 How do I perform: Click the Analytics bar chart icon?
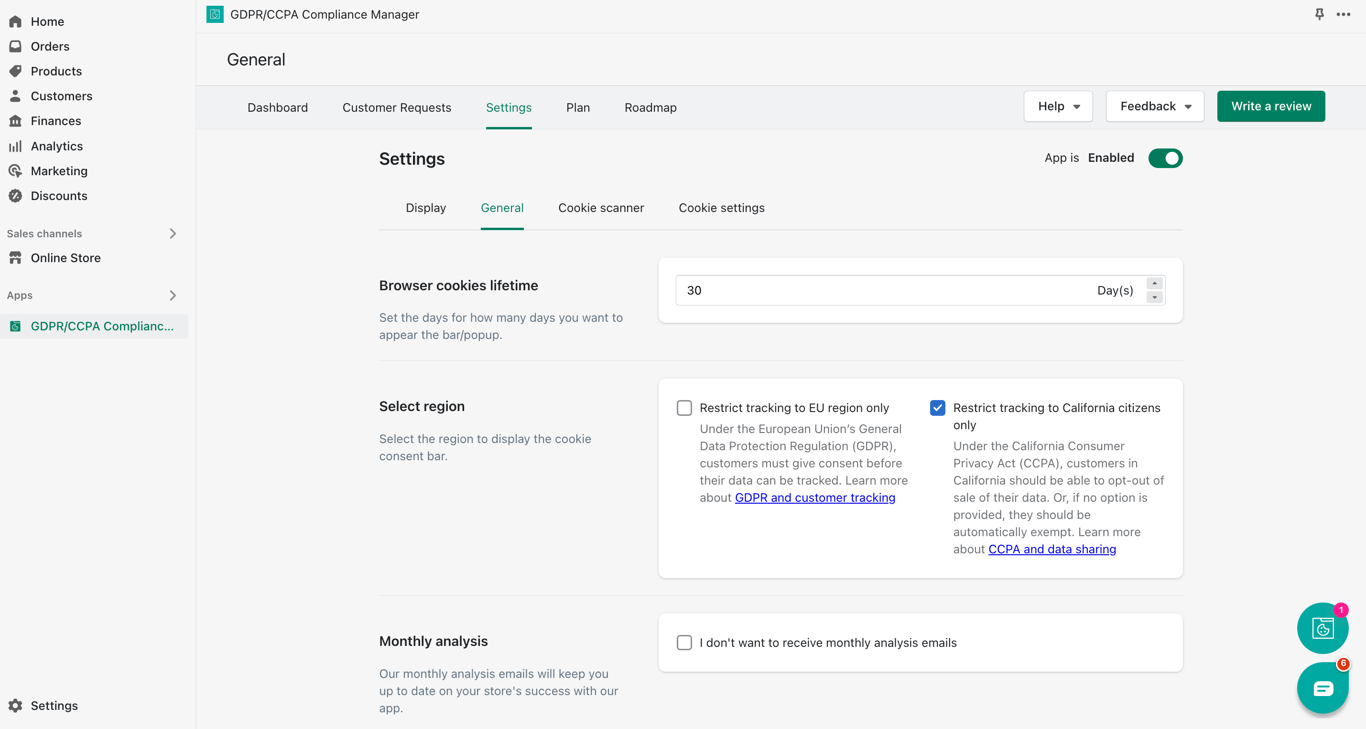tap(15, 146)
